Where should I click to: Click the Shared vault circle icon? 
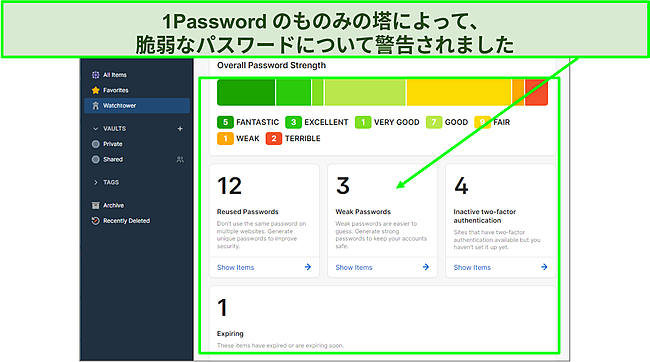(96, 160)
